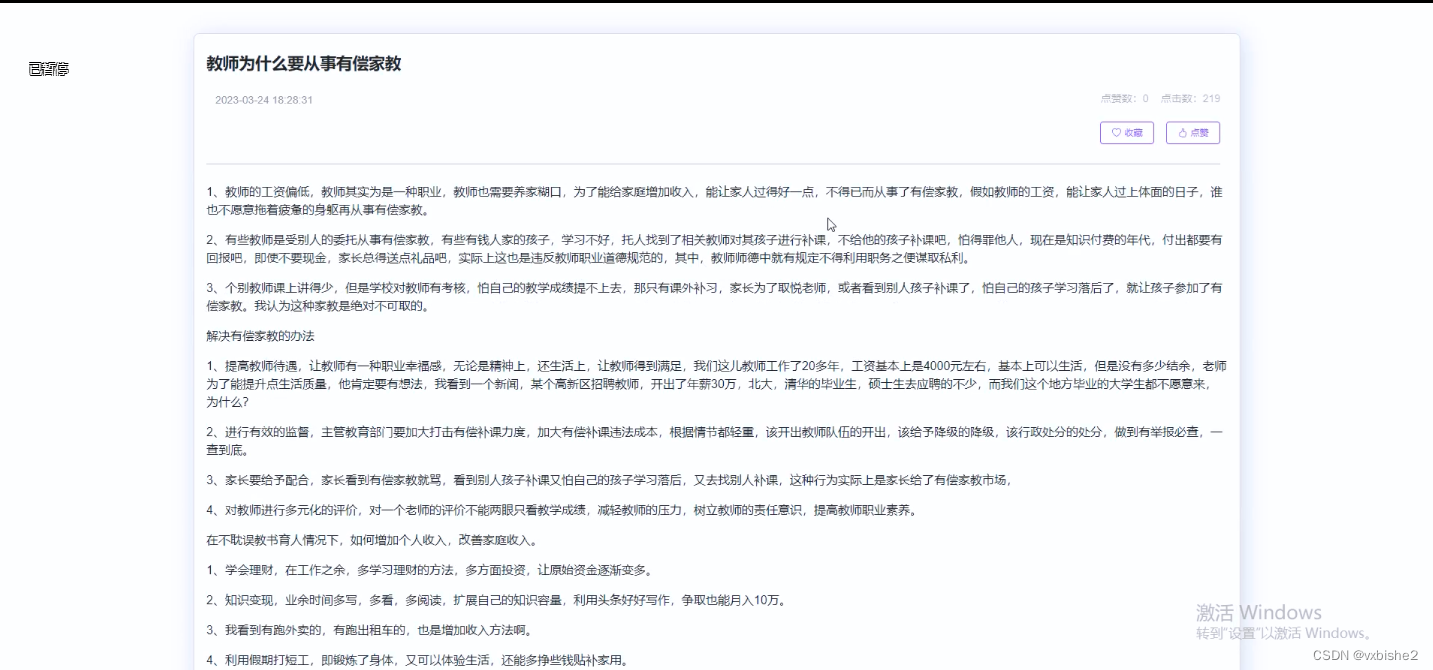1433x670 pixels.
Task: Click the line 1、学会理财
Action: 429,571
